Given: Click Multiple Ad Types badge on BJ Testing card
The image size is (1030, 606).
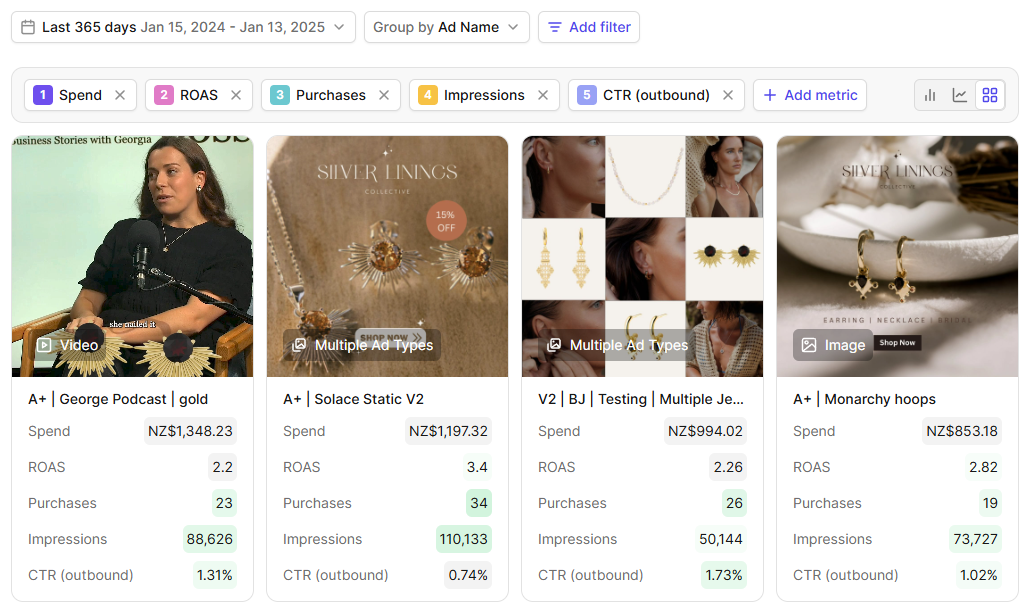Looking at the screenshot, I should (x=617, y=345).
